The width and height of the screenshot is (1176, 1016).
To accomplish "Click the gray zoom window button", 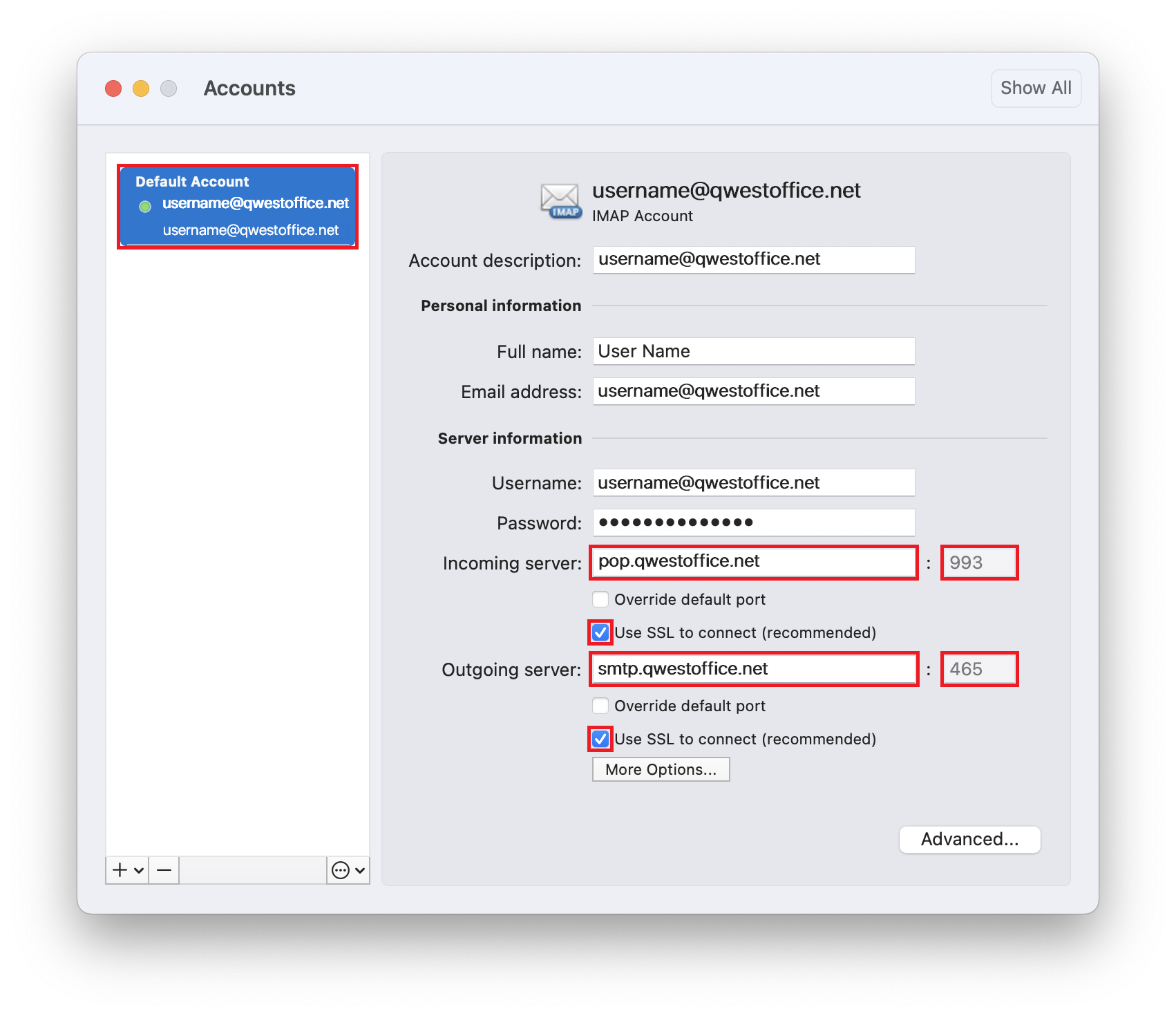I will (x=169, y=88).
